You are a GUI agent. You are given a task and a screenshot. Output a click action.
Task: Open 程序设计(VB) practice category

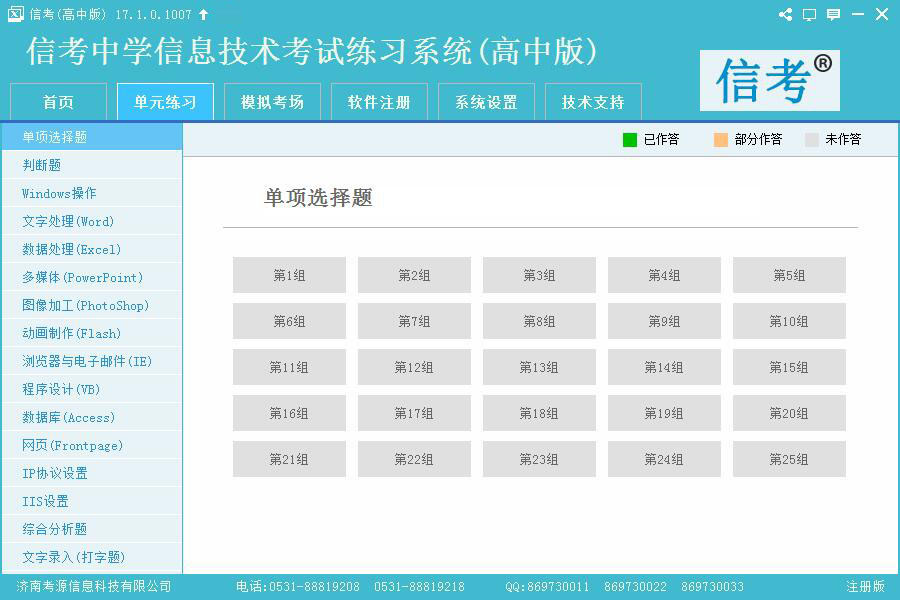(61, 389)
